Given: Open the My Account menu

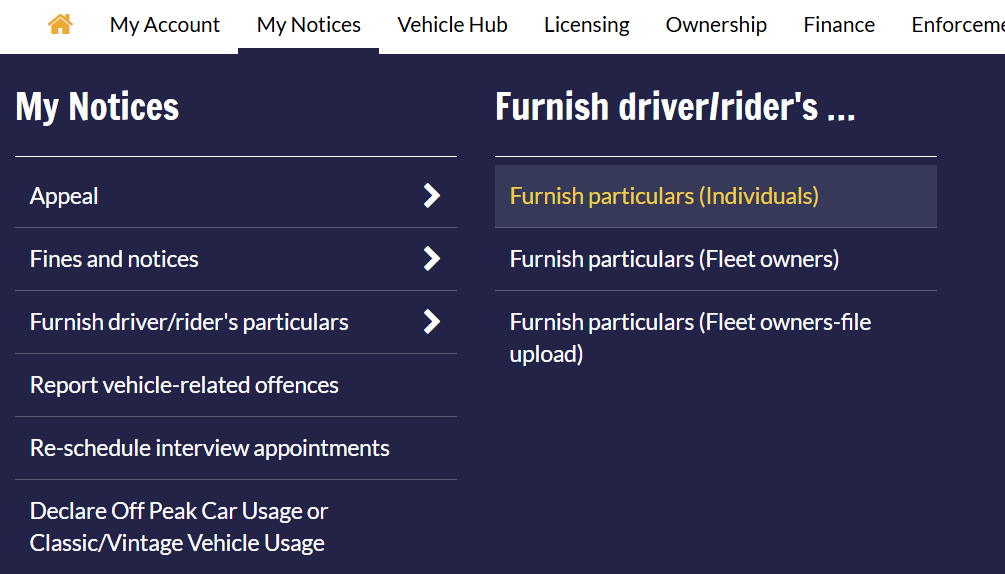Looking at the screenshot, I should click(x=165, y=25).
